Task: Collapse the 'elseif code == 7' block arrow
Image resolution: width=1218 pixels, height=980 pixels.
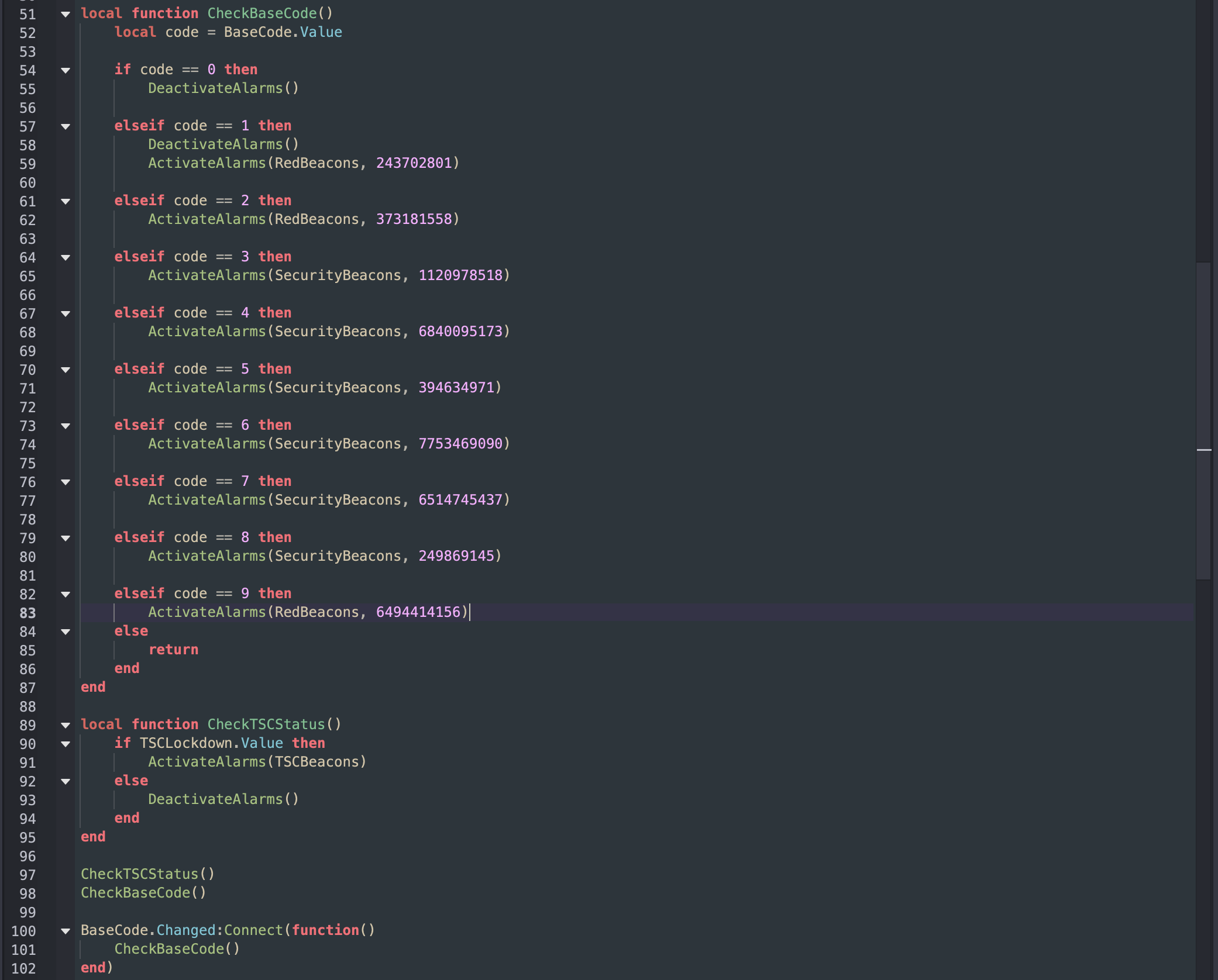Action: click(66, 482)
